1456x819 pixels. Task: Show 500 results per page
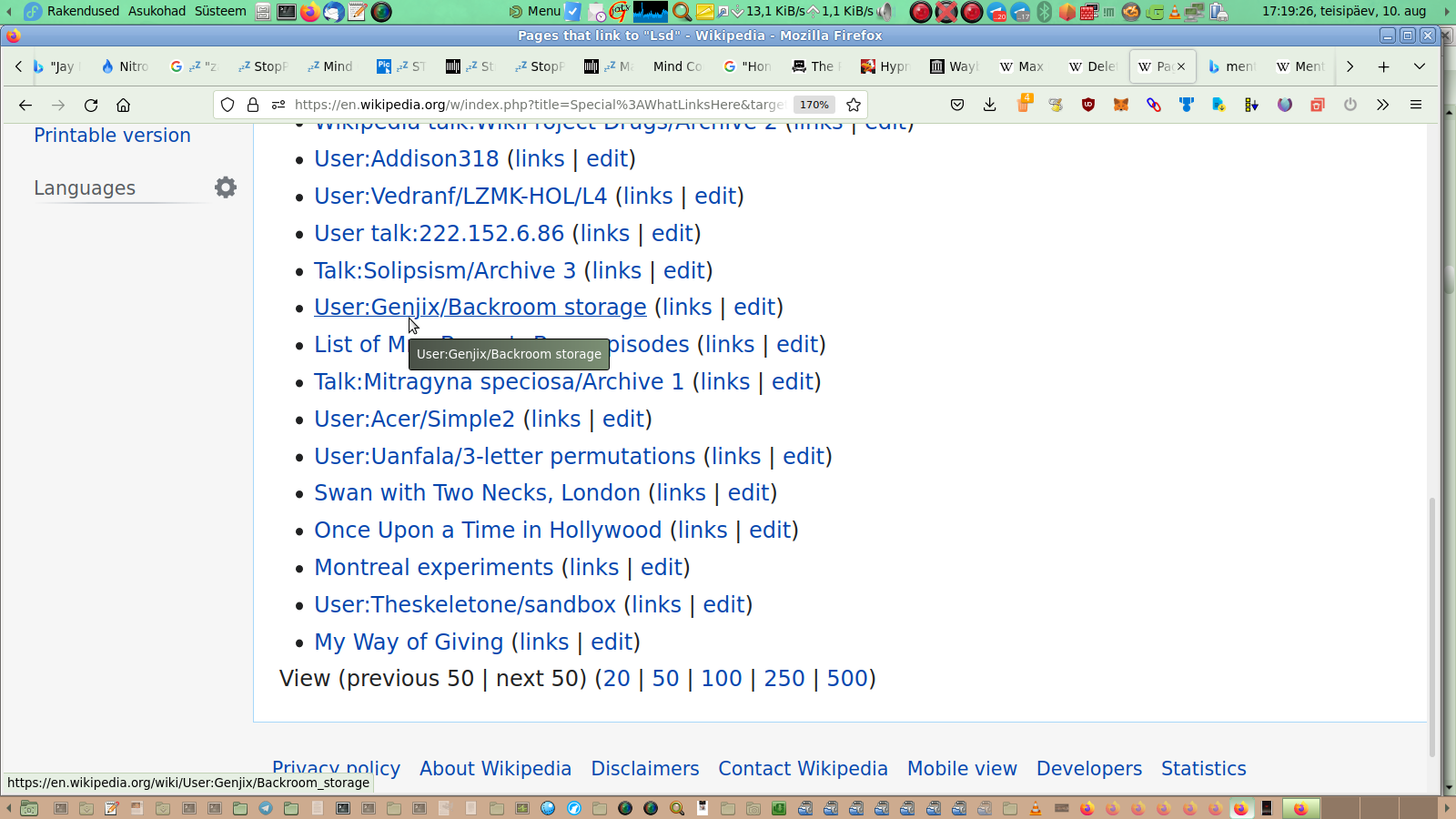coord(847,679)
